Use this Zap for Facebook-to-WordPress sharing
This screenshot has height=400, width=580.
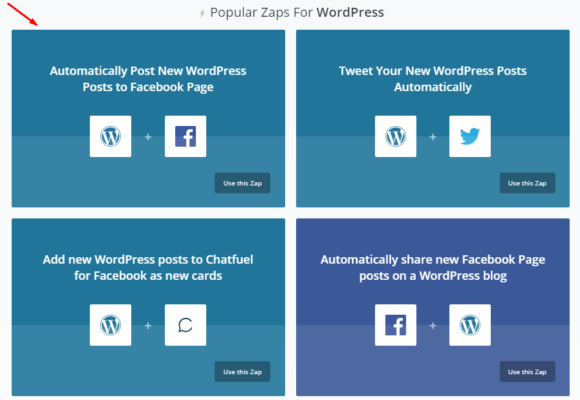coord(527,372)
